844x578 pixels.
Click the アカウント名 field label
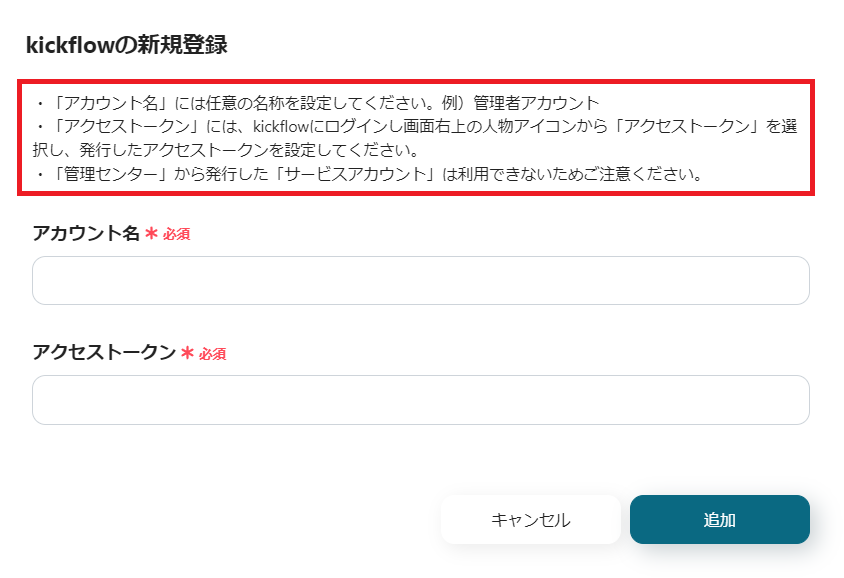86,234
